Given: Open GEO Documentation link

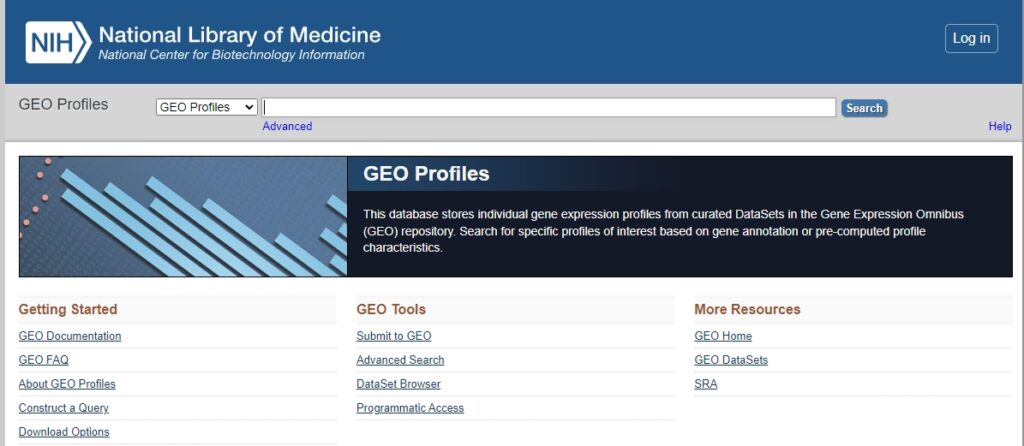Looking at the screenshot, I should tap(70, 336).
